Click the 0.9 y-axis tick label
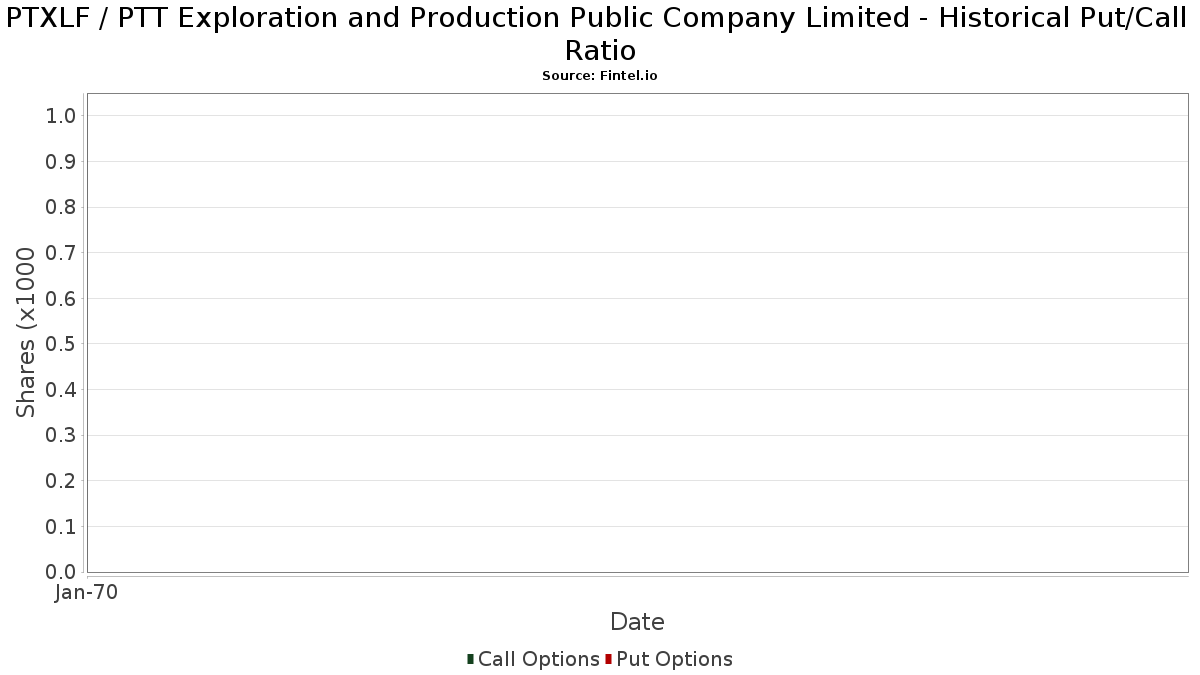 point(61,162)
